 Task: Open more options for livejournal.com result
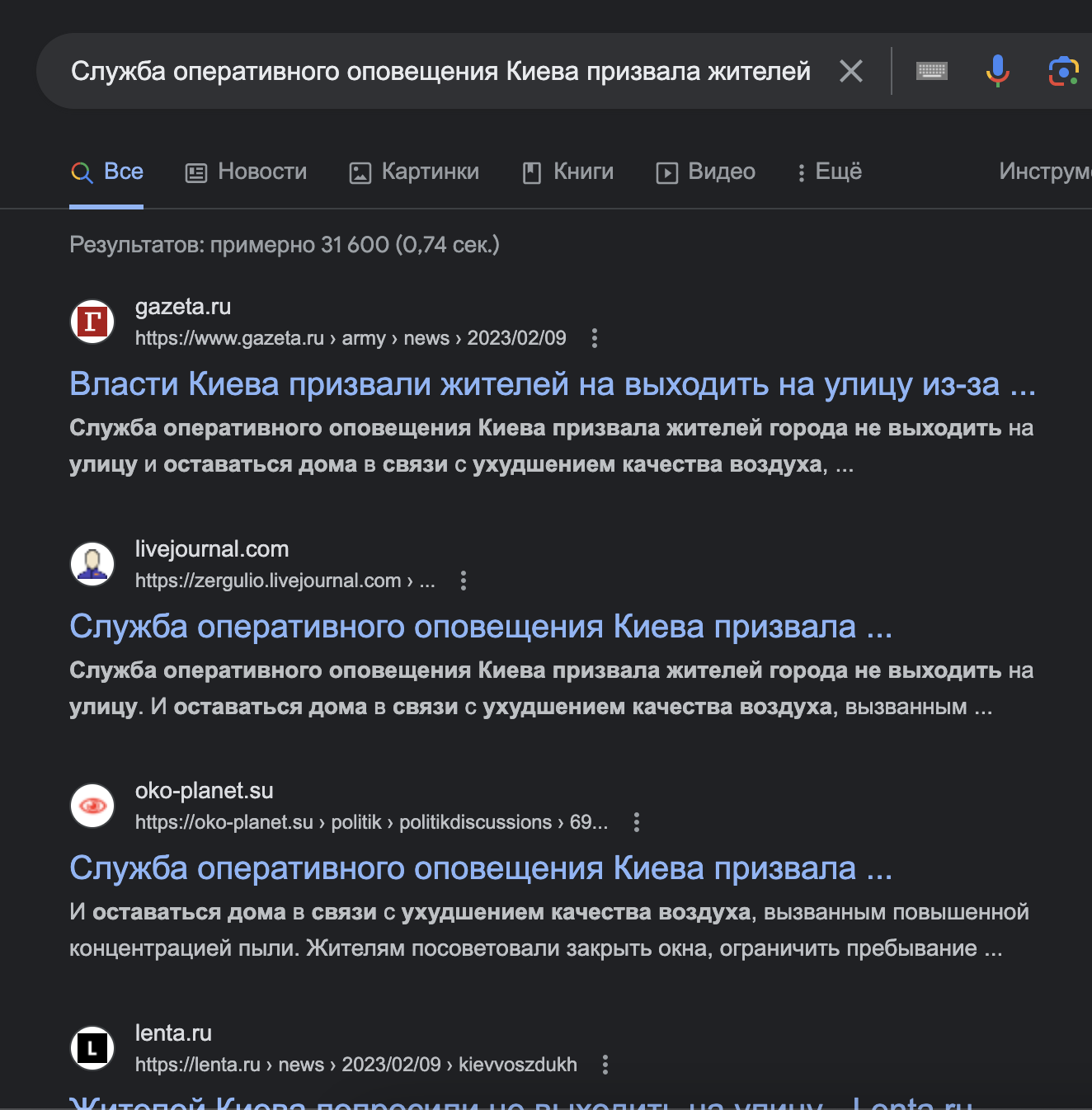[464, 581]
